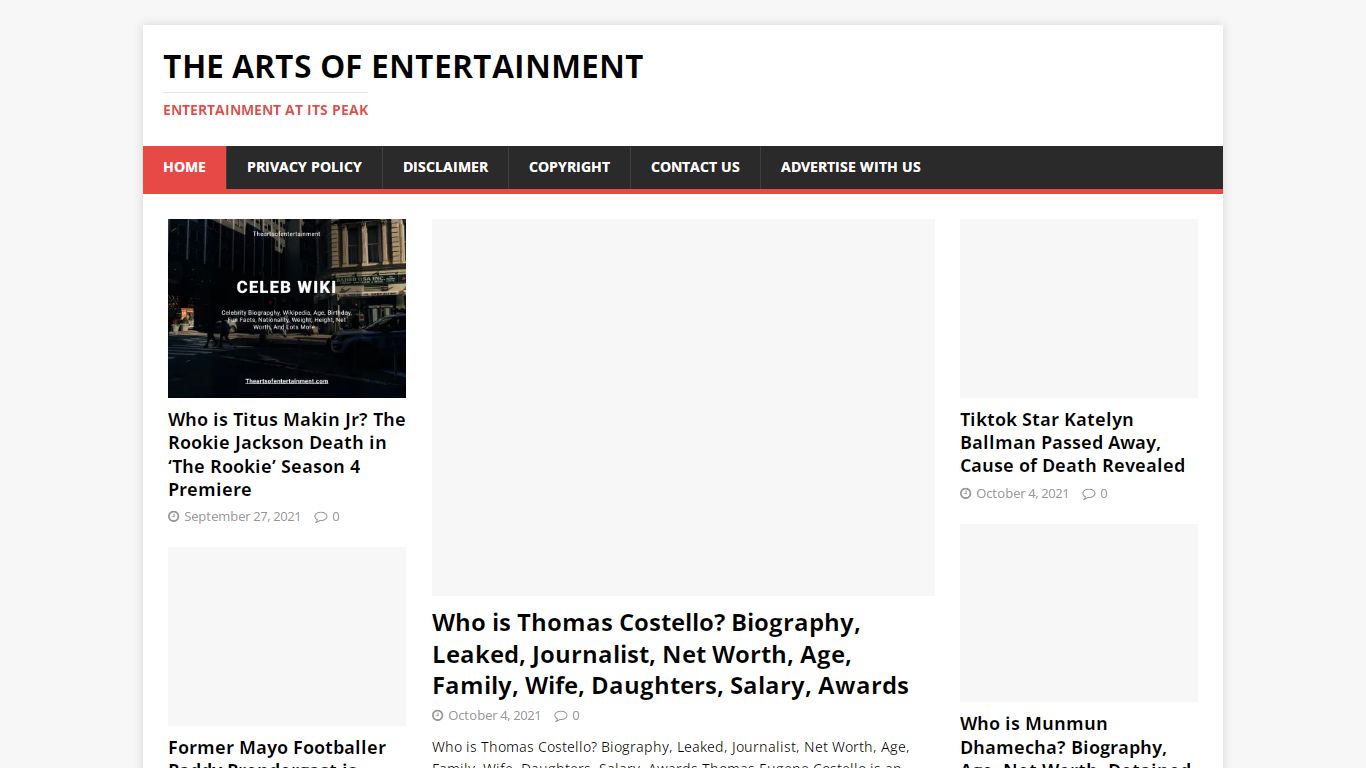The image size is (1366, 768).
Task: Go to the Disclaimer page
Action: [445, 167]
